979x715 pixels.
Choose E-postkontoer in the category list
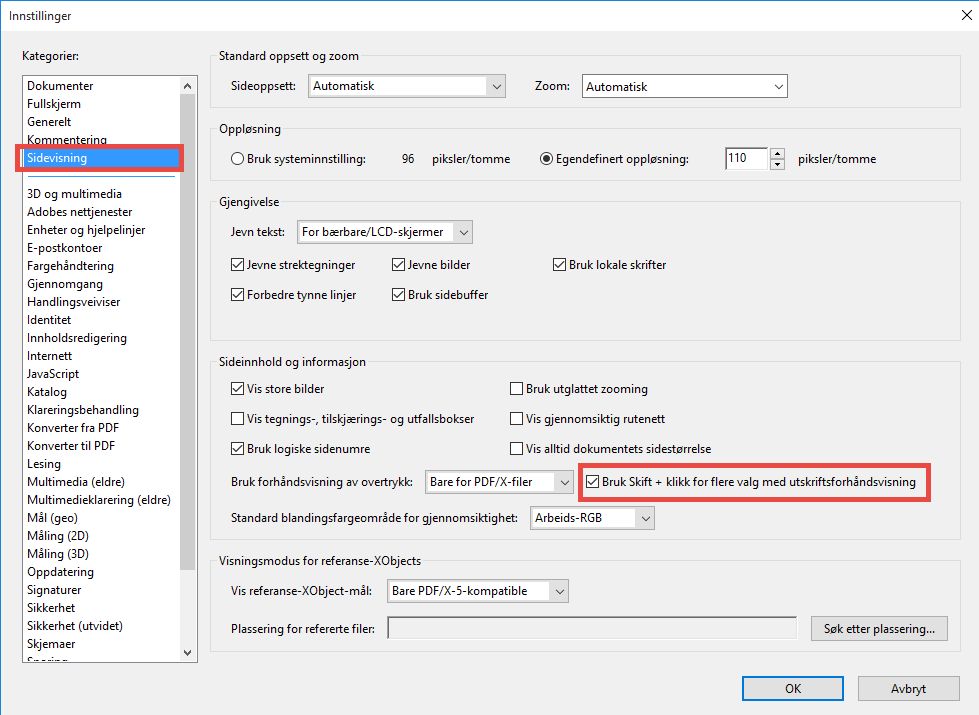tap(64, 248)
